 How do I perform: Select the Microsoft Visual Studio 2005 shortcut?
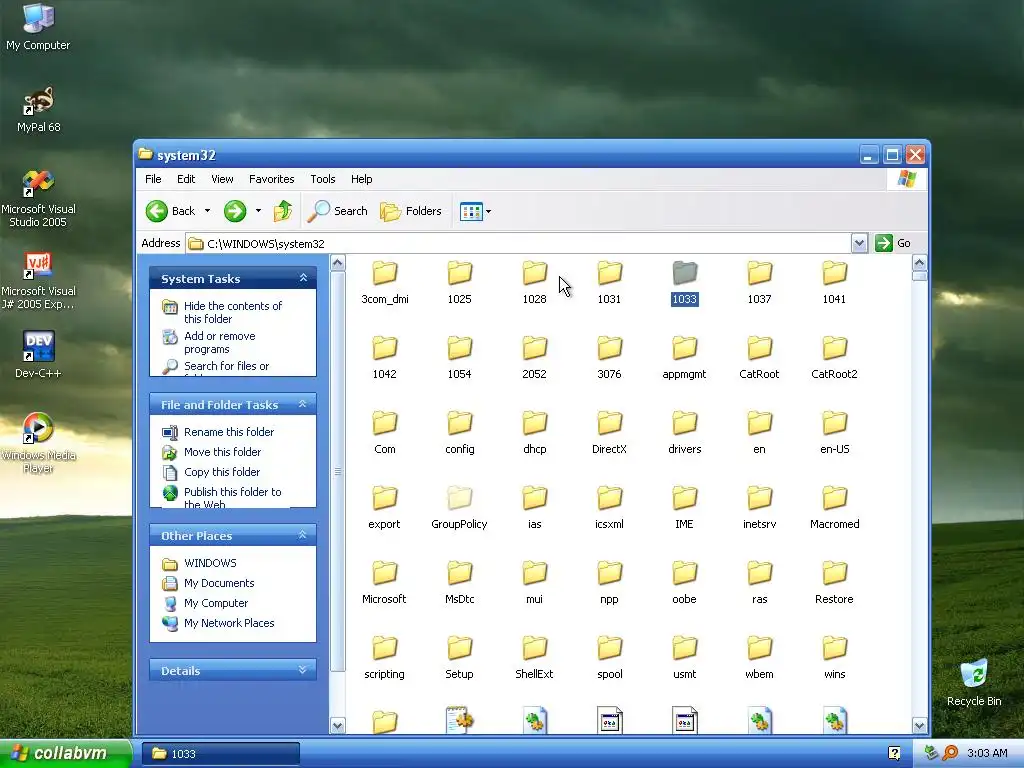[38, 199]
